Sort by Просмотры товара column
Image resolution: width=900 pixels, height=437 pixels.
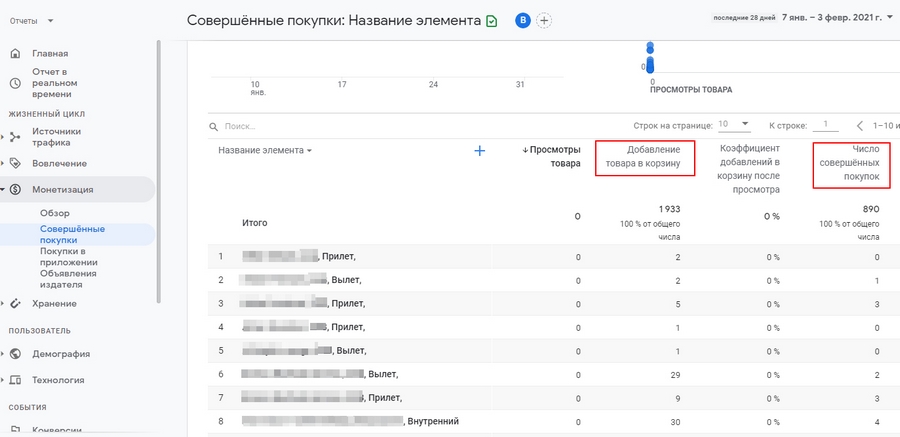coord(551,157)
